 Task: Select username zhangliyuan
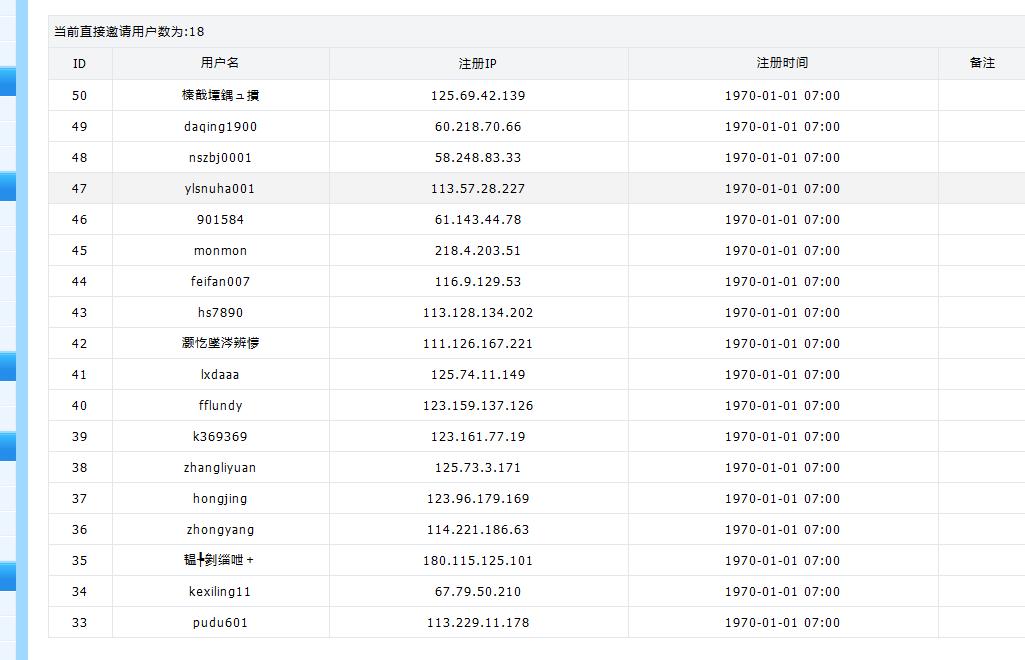coord(220,468)
